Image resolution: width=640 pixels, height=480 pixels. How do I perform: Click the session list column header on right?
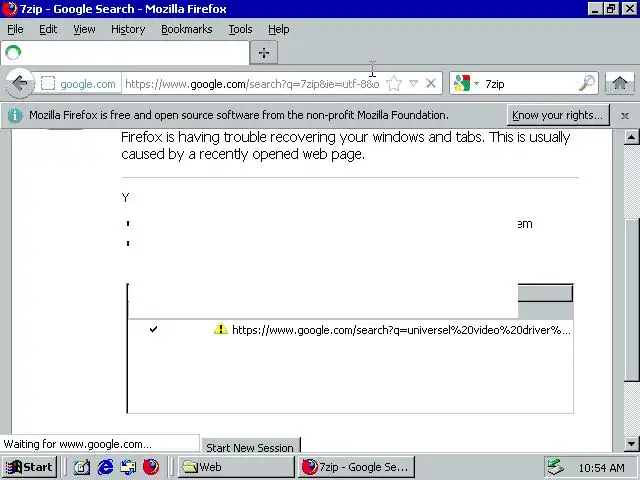[x=545, y=293]
